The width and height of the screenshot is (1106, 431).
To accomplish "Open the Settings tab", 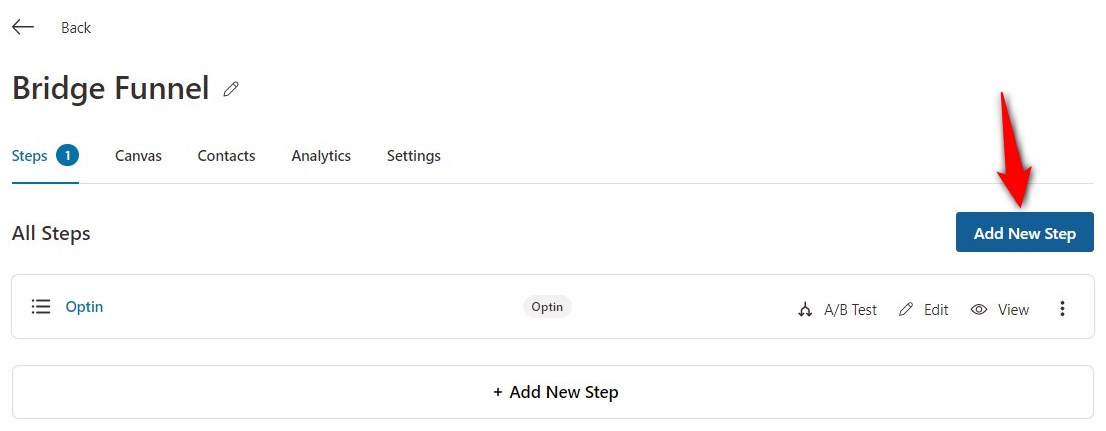I will (413, 156).
